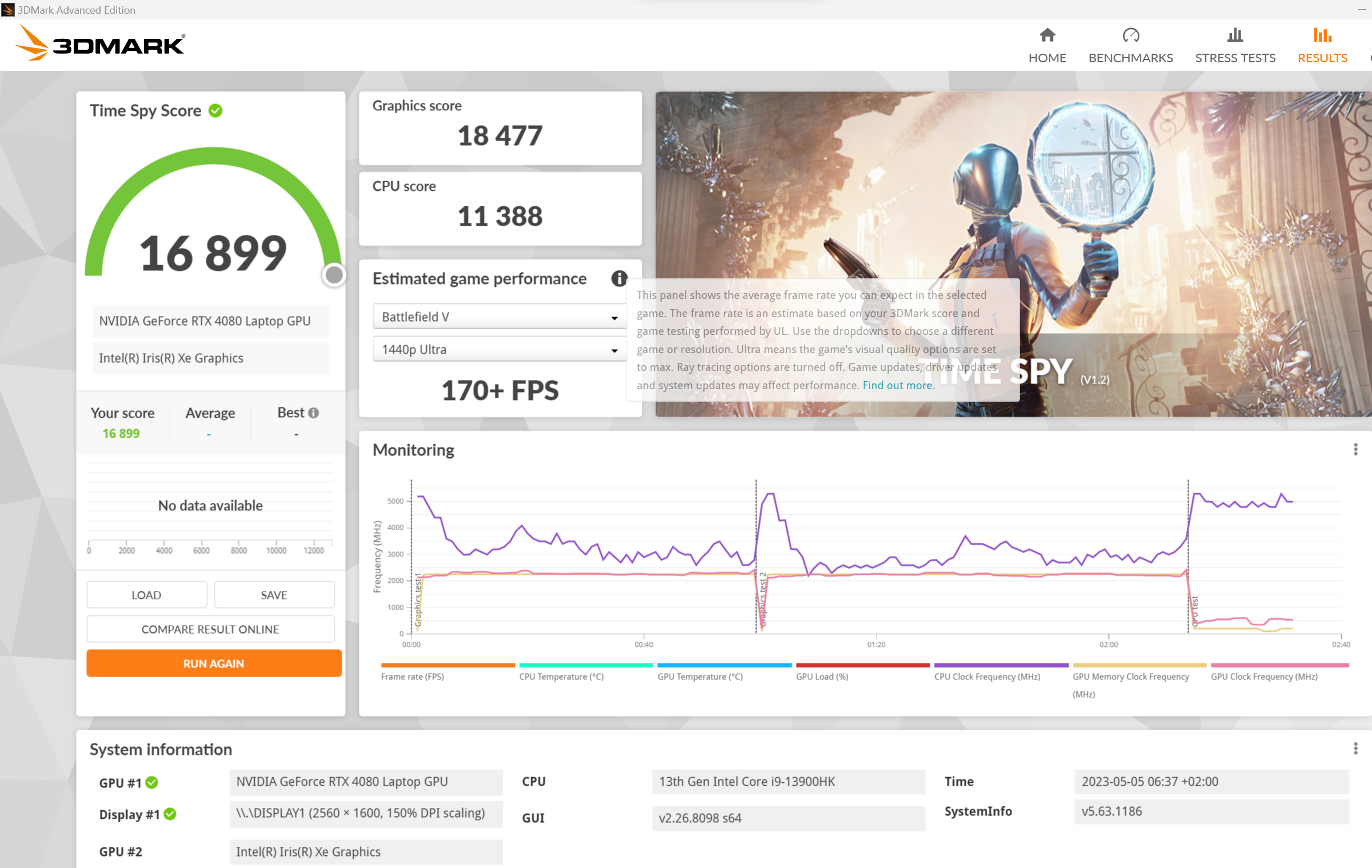Click the orange Results chart icon

(x=1322, y=36)
